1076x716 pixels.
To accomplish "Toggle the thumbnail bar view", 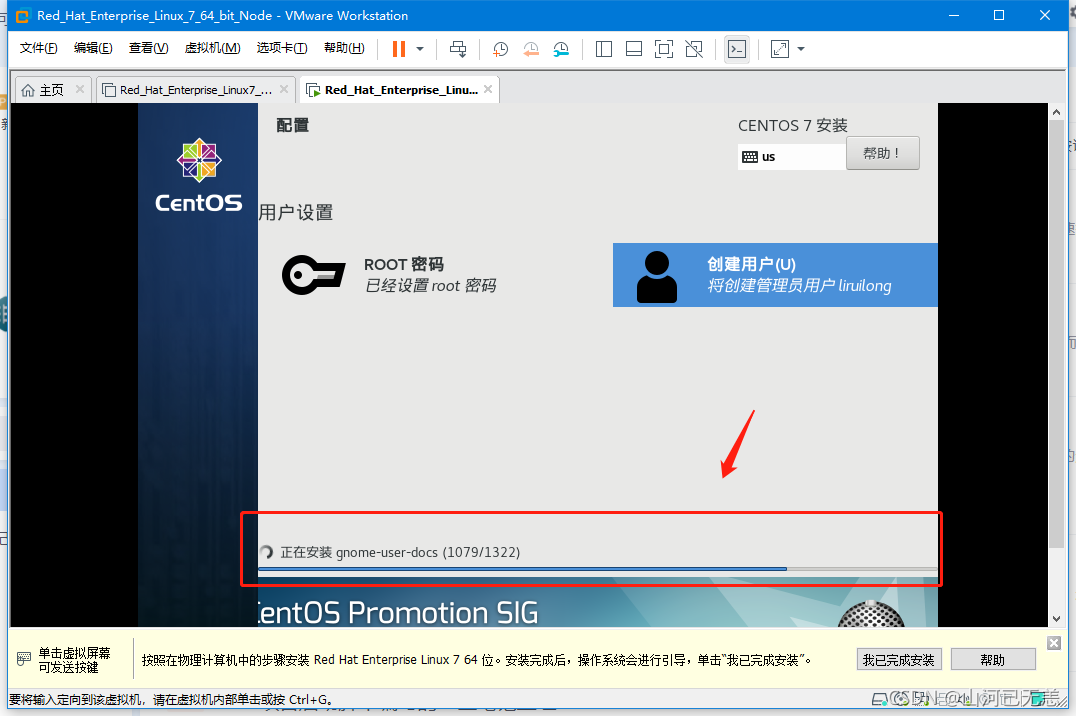I will point(634,49).
